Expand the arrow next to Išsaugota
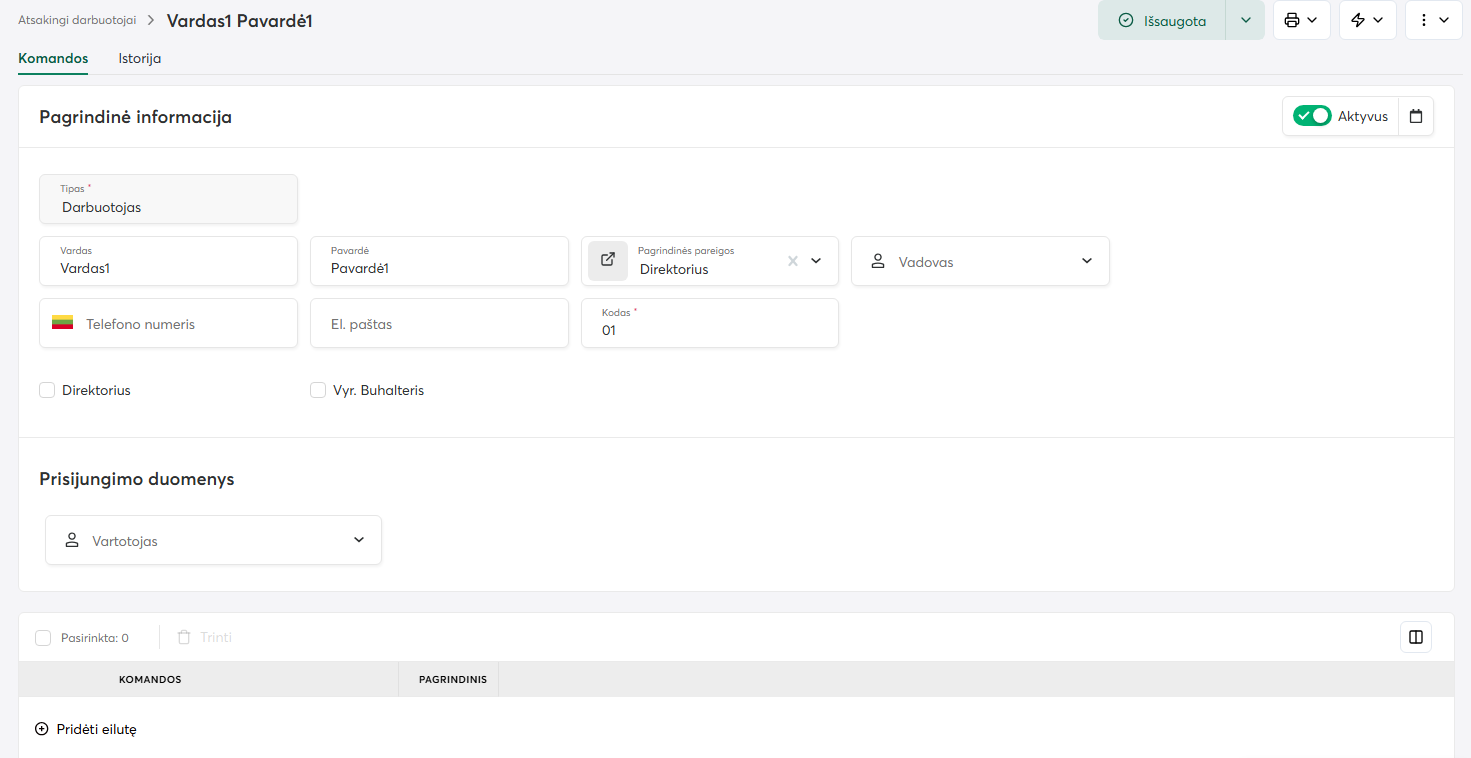This screenshot has width=1471, height=758. click(x=1245, y=20)
